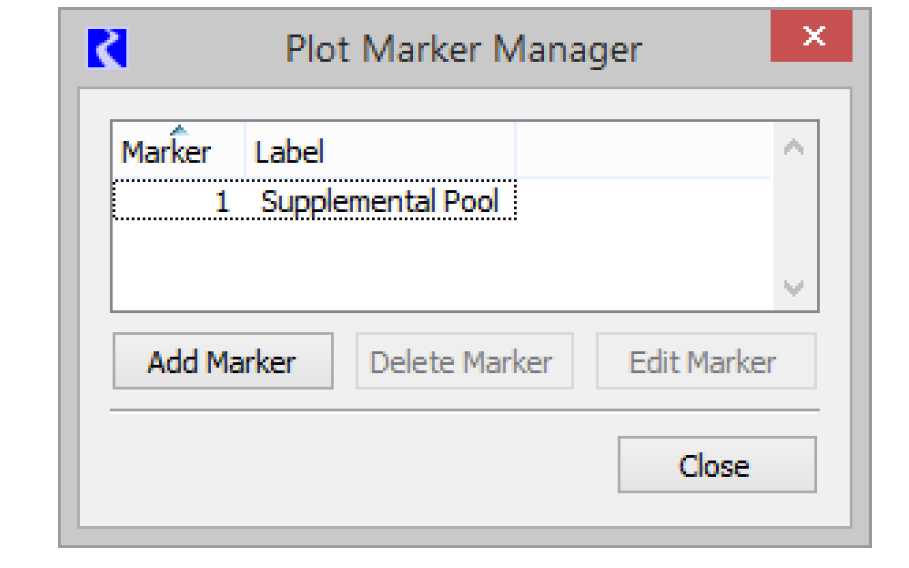Click the Close button at bottom
The height and width of the screenshot is (568, 909).
716,465
